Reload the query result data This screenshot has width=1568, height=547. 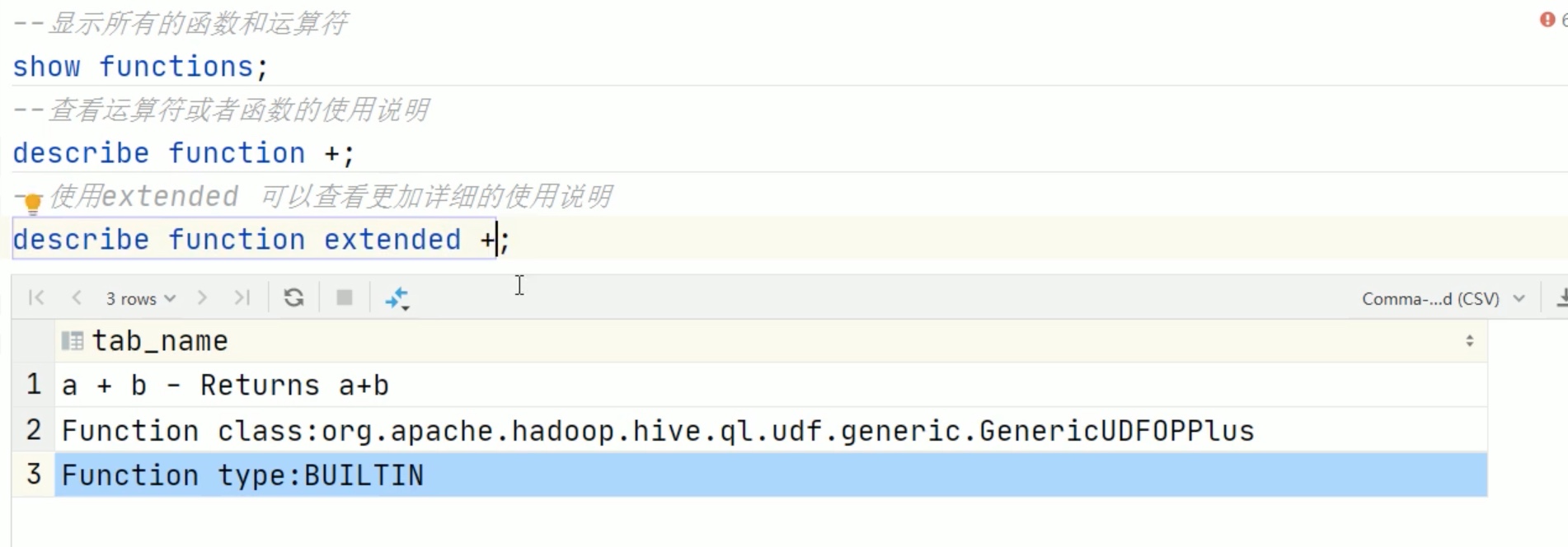293,297
